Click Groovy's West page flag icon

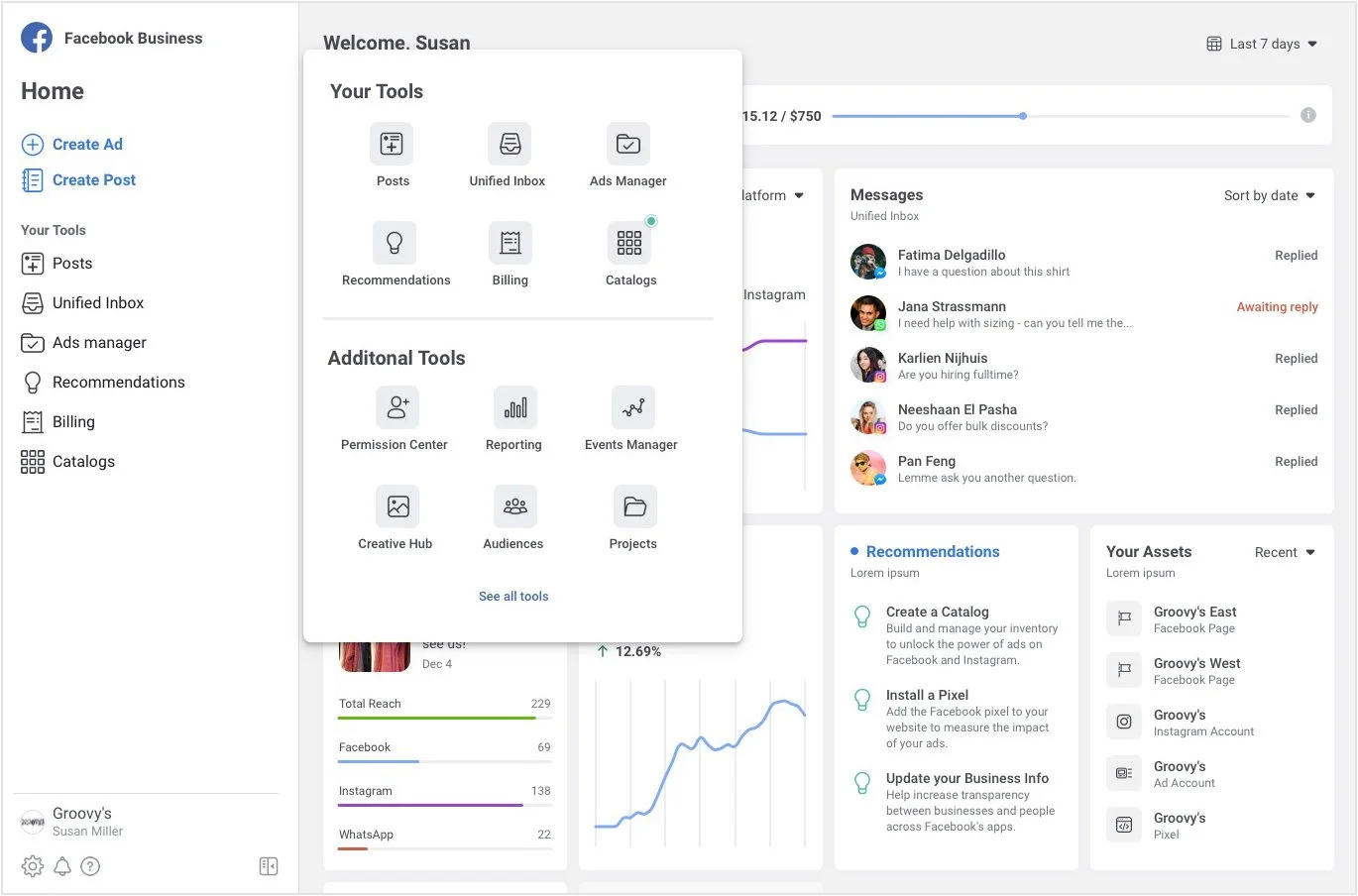(x=1124, y=670)
